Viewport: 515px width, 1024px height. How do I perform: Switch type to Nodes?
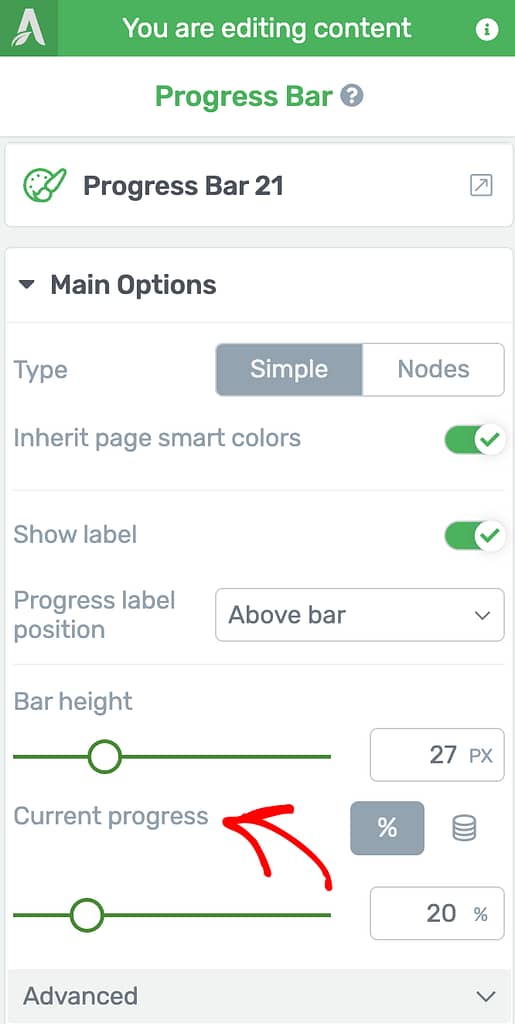click(x=433, y=370)
